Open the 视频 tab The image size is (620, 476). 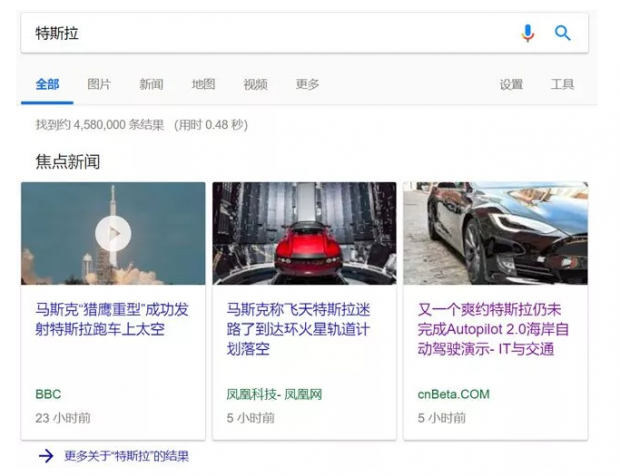tap(255, 84)
